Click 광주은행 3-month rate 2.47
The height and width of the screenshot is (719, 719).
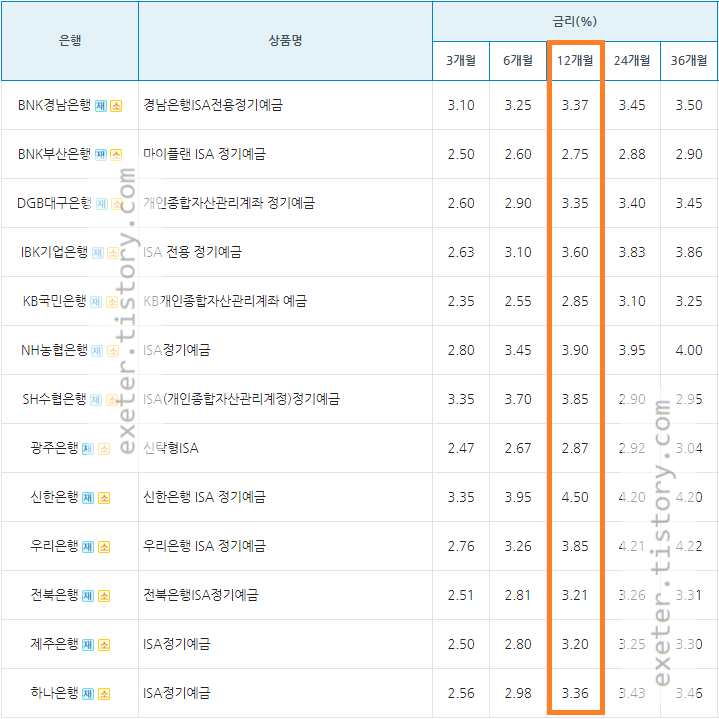click(461, 448)
